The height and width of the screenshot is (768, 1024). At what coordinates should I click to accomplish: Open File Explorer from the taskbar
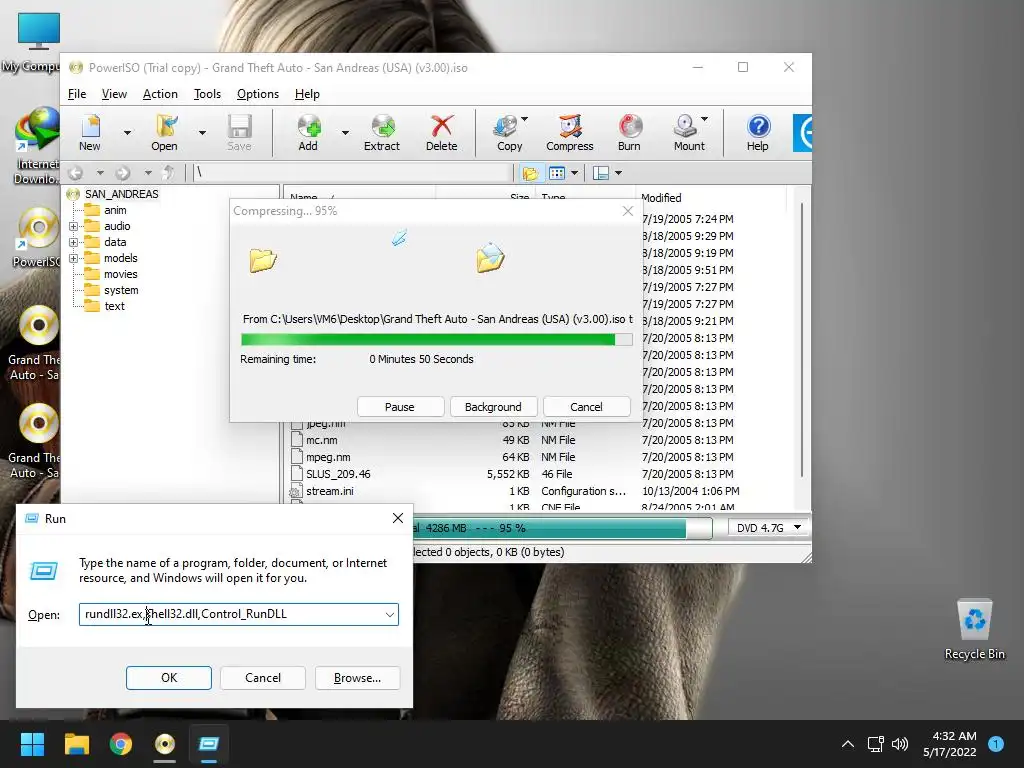[x=76, y=744]
